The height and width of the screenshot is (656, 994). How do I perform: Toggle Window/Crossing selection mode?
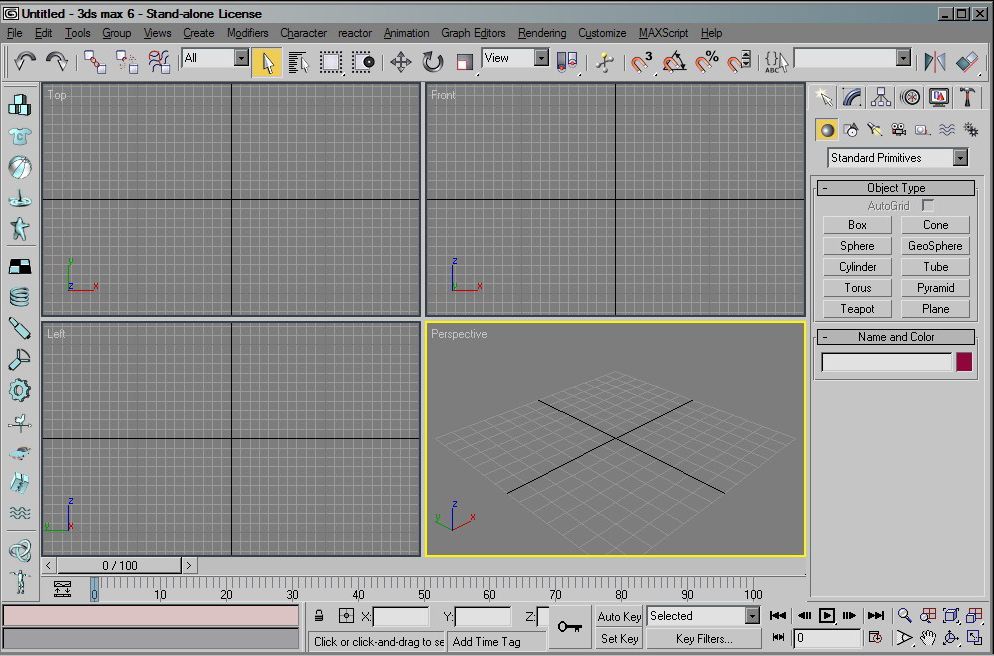click(x=363, y=62)
